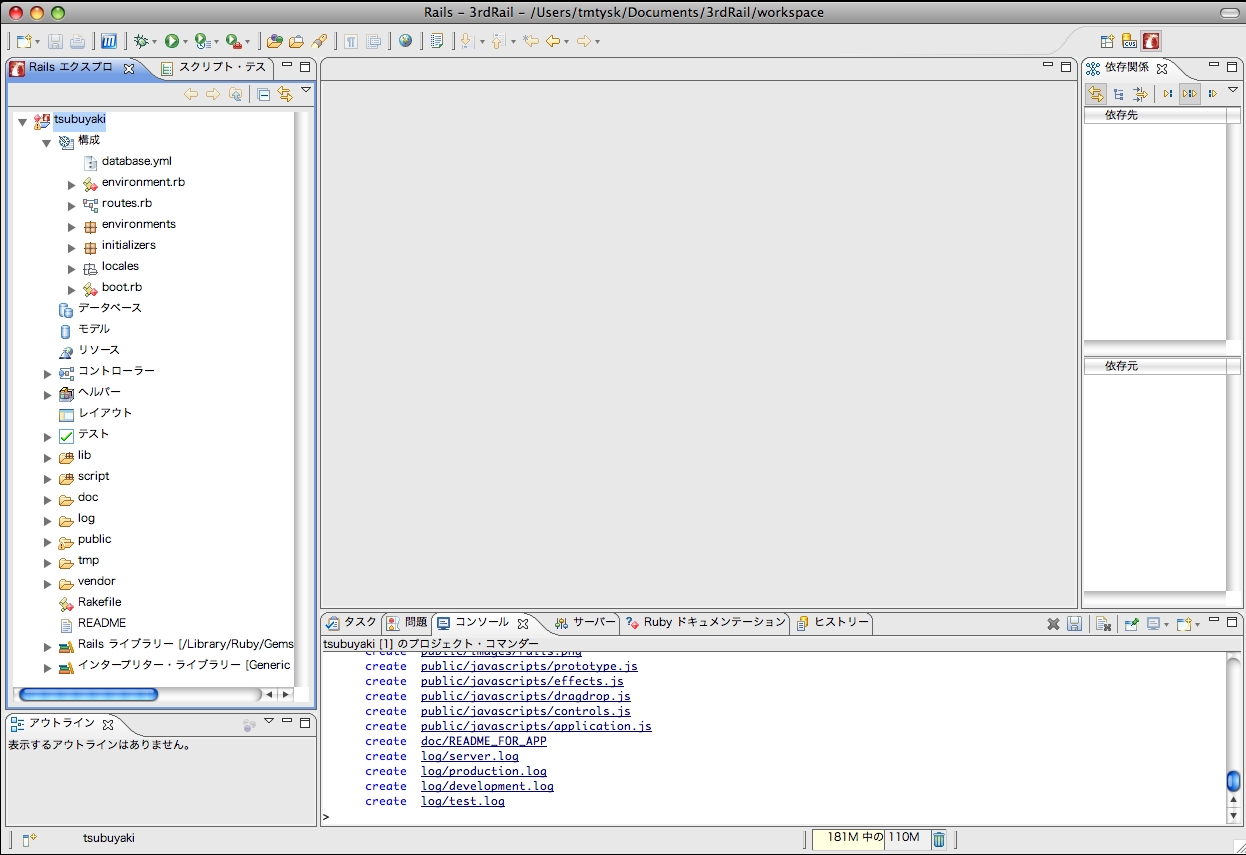The height and width of the screenshot is (855, 1246).
Task: Open the 依存関係 view menu triangle
Action: 1233,90
